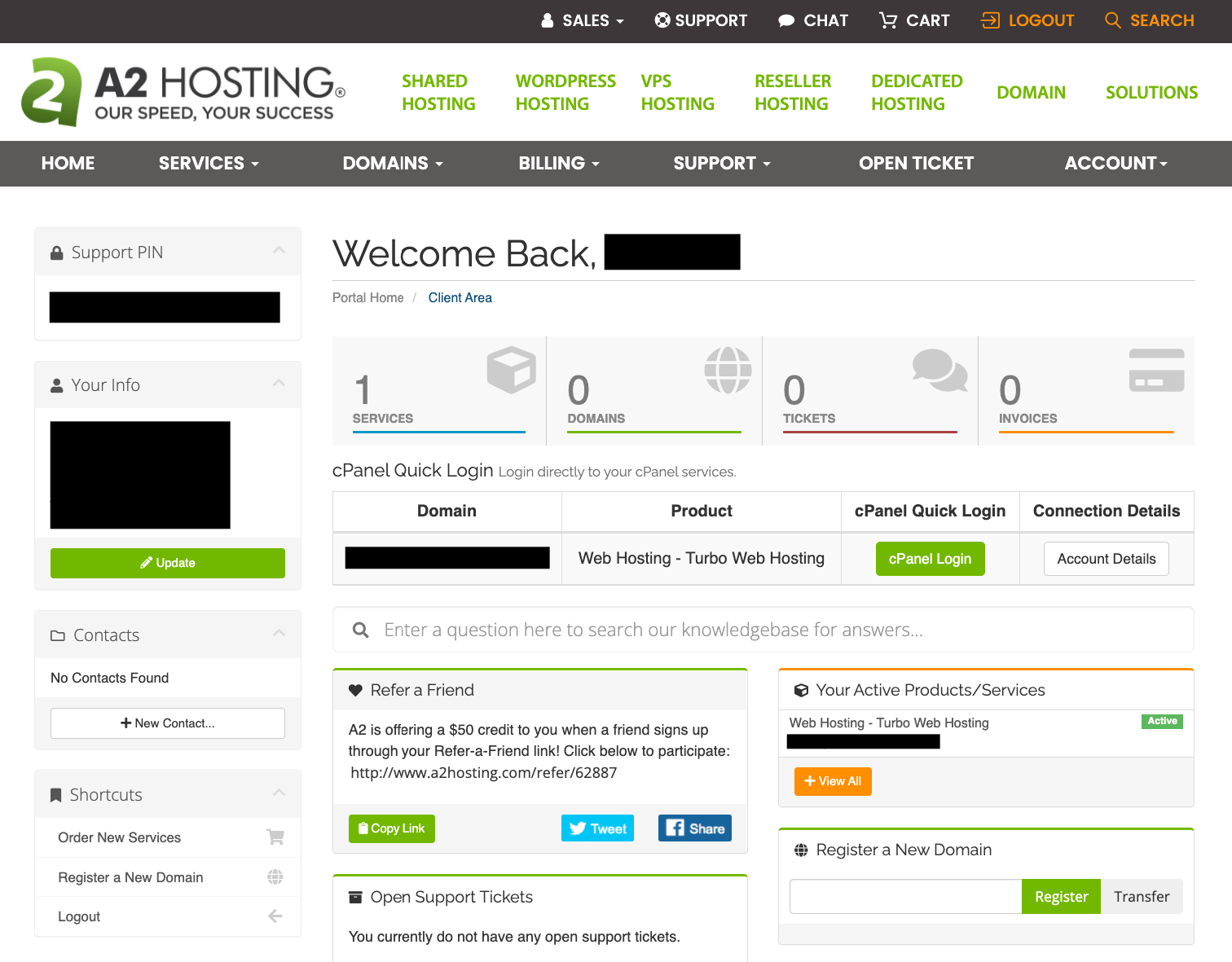This screenshot has width=1232, height=962.
Task: Click the lock icon in Support PIN panel
Action: (x=57, y=253)
